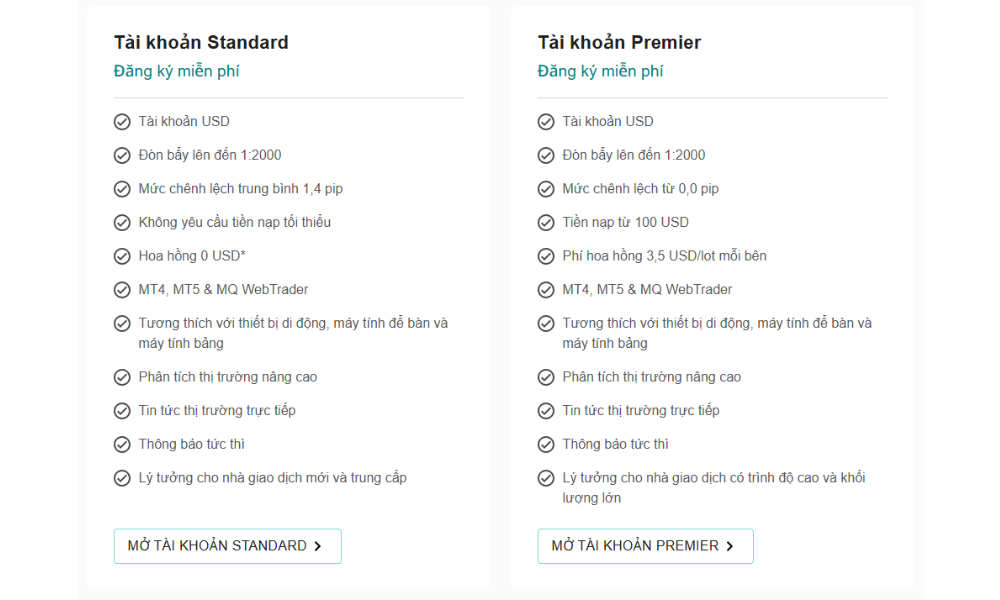Click checkmark by Premier 'MT4, MT5 & MQ WebTrader'
Screen dimensions: 1000x600
coord(546,290)
